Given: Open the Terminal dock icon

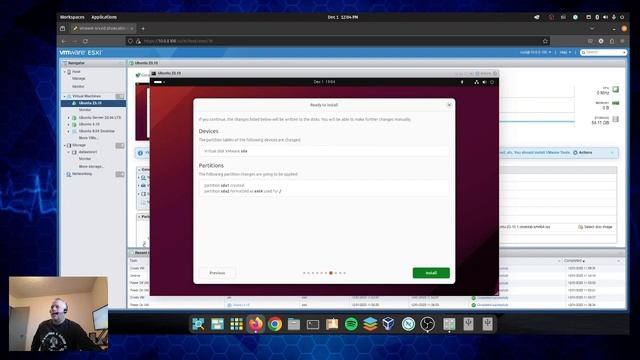Looking at the screenshot, I should (x=313, y=324).
